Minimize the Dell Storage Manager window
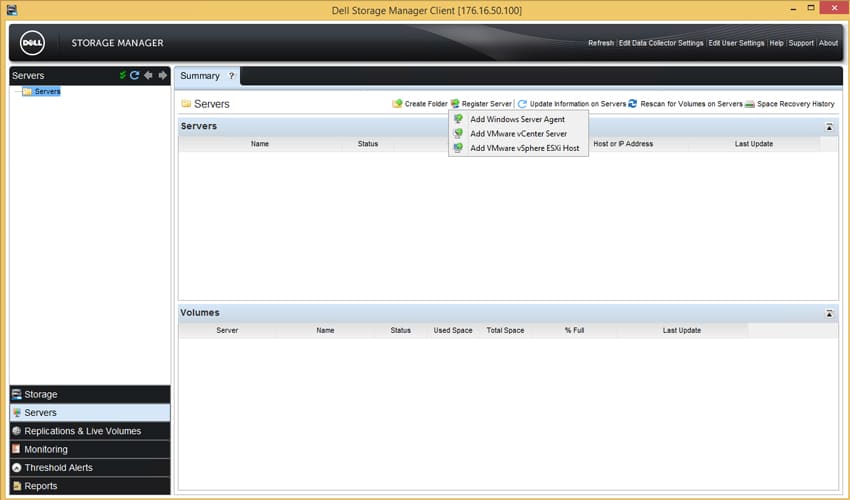The width and height of the screenshot is (850, 500). coord(793,9)
